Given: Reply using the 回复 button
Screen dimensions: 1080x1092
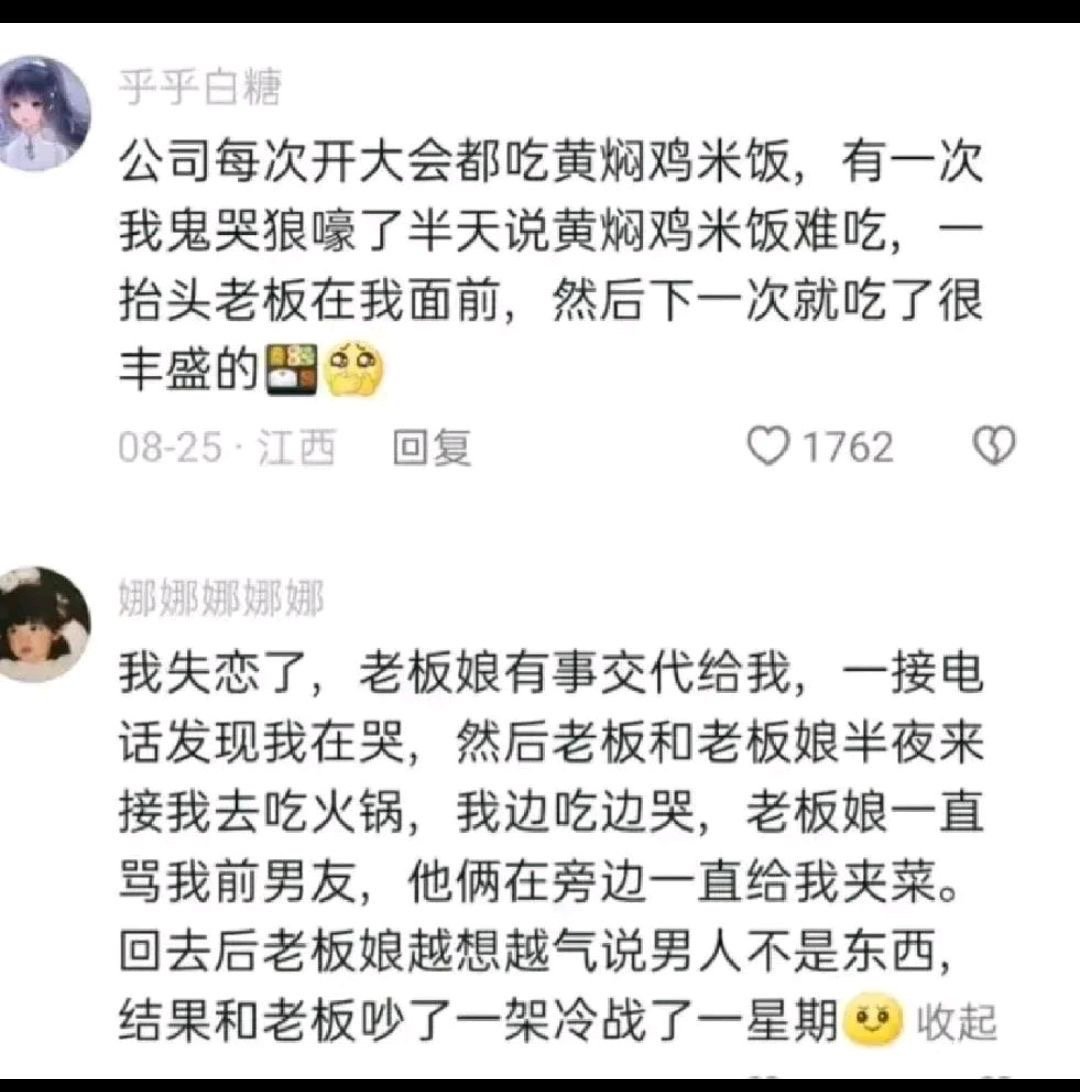Looking at the screenshot, I should coord(432,447).
